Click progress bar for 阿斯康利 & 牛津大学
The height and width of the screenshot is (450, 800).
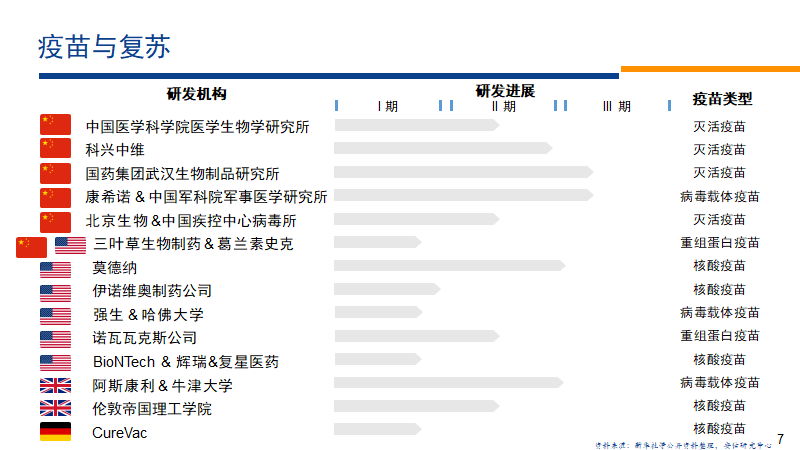point(448,382)
